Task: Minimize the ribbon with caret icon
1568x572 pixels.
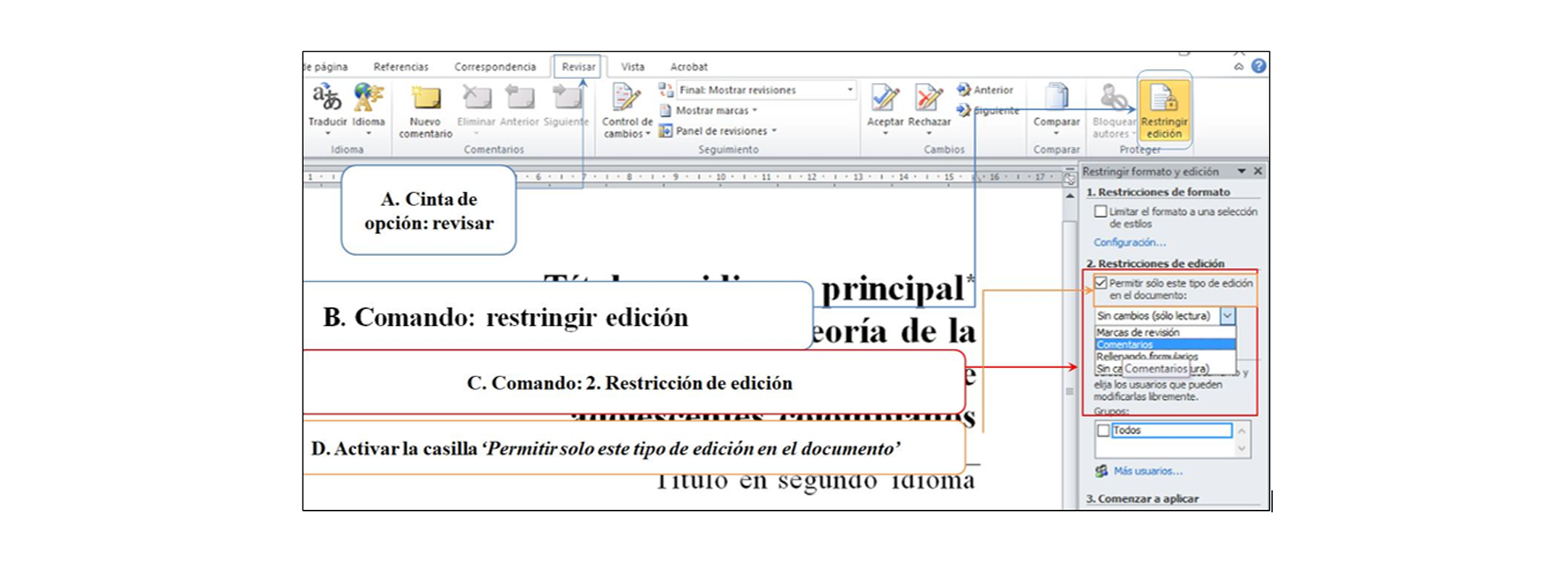Action: click(x=1239, y=67)
